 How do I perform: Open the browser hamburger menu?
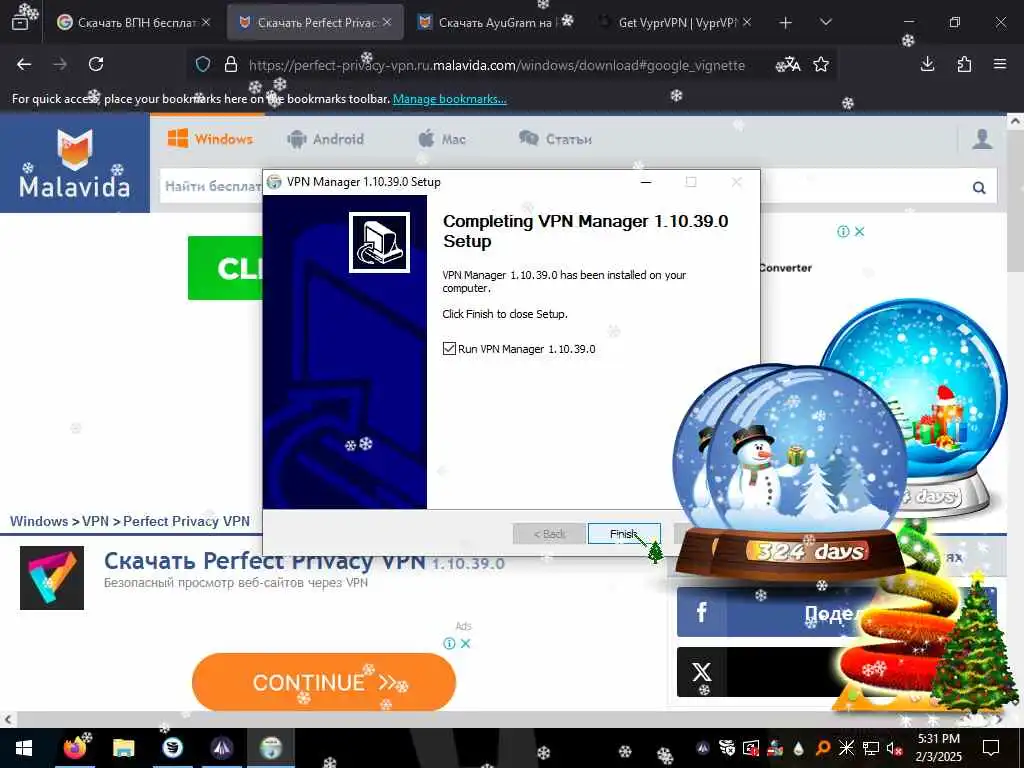[x=1000, y=64]
